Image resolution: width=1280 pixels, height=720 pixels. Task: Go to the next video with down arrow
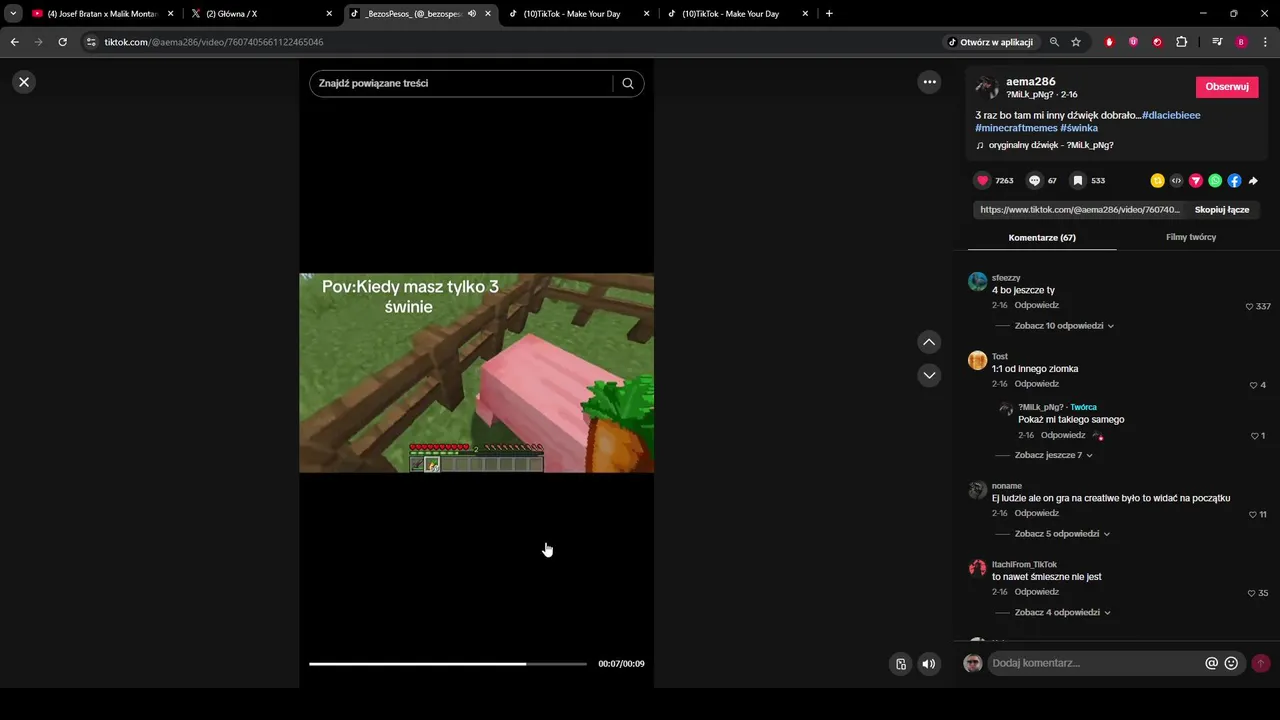pyautogui.click(x=929, y=375)
